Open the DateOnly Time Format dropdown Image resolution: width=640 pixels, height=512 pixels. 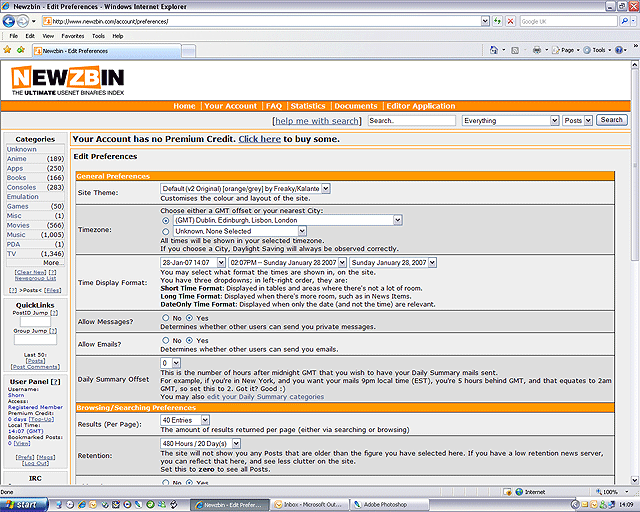click(x=393, y=263)
